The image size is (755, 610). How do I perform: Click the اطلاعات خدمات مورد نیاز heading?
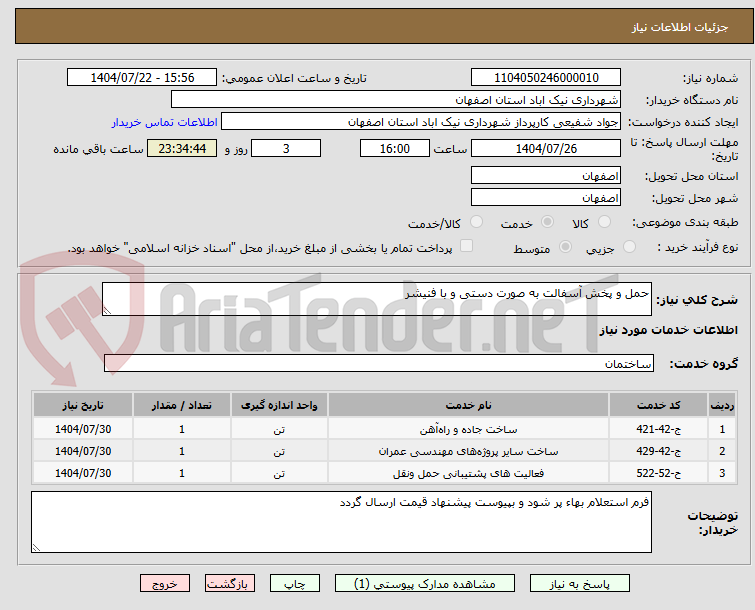coord(668,330)
